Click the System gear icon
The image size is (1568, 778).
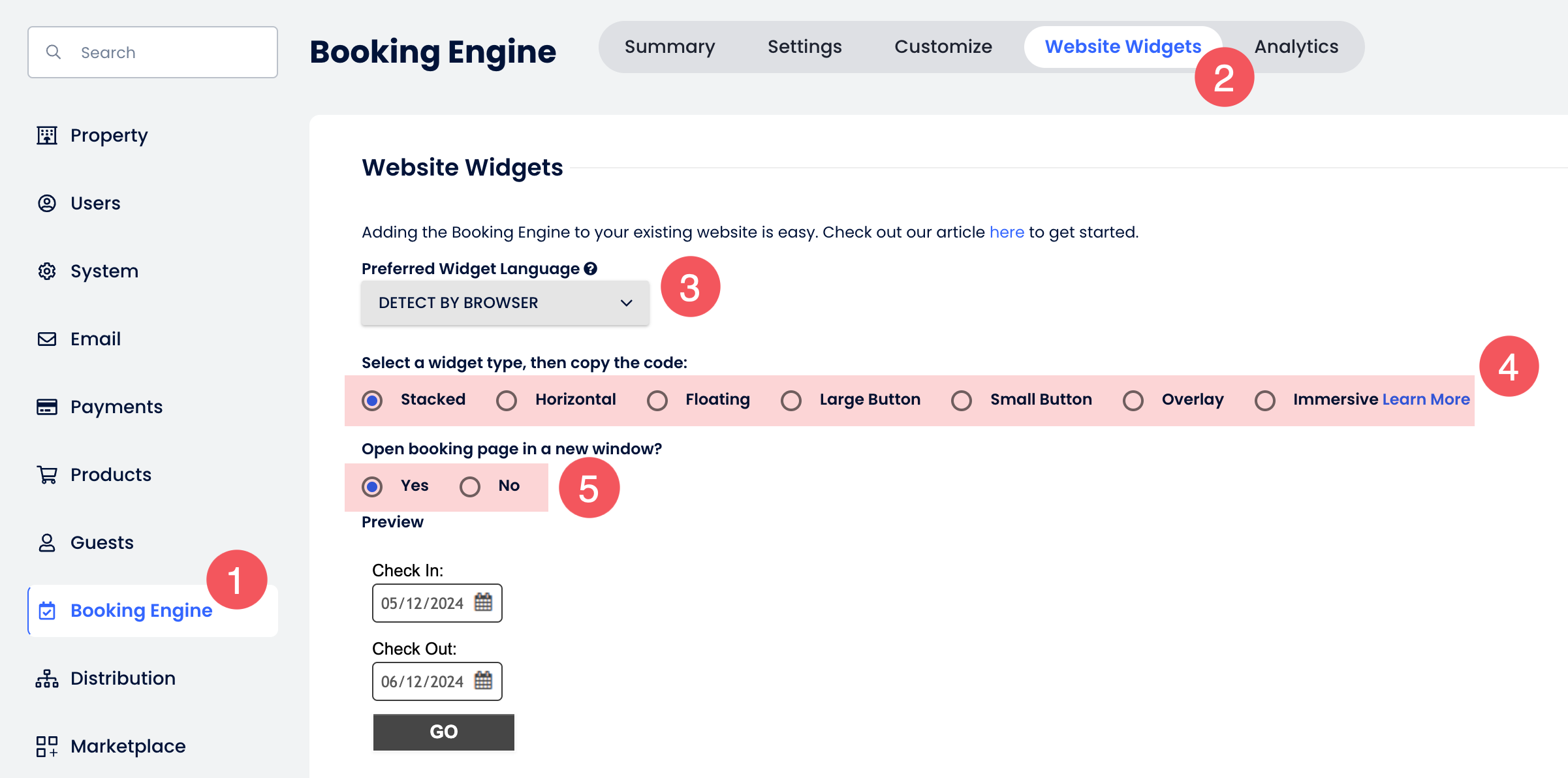(x=47, y=271)
